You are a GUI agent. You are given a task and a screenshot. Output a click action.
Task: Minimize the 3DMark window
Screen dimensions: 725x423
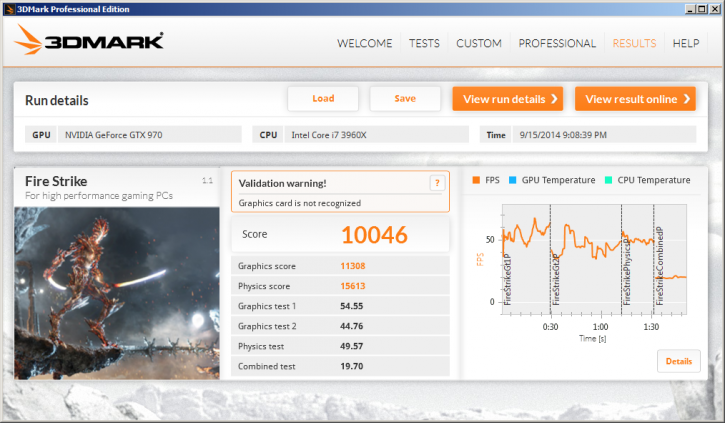pyautogui.click(x=690, y=9)
